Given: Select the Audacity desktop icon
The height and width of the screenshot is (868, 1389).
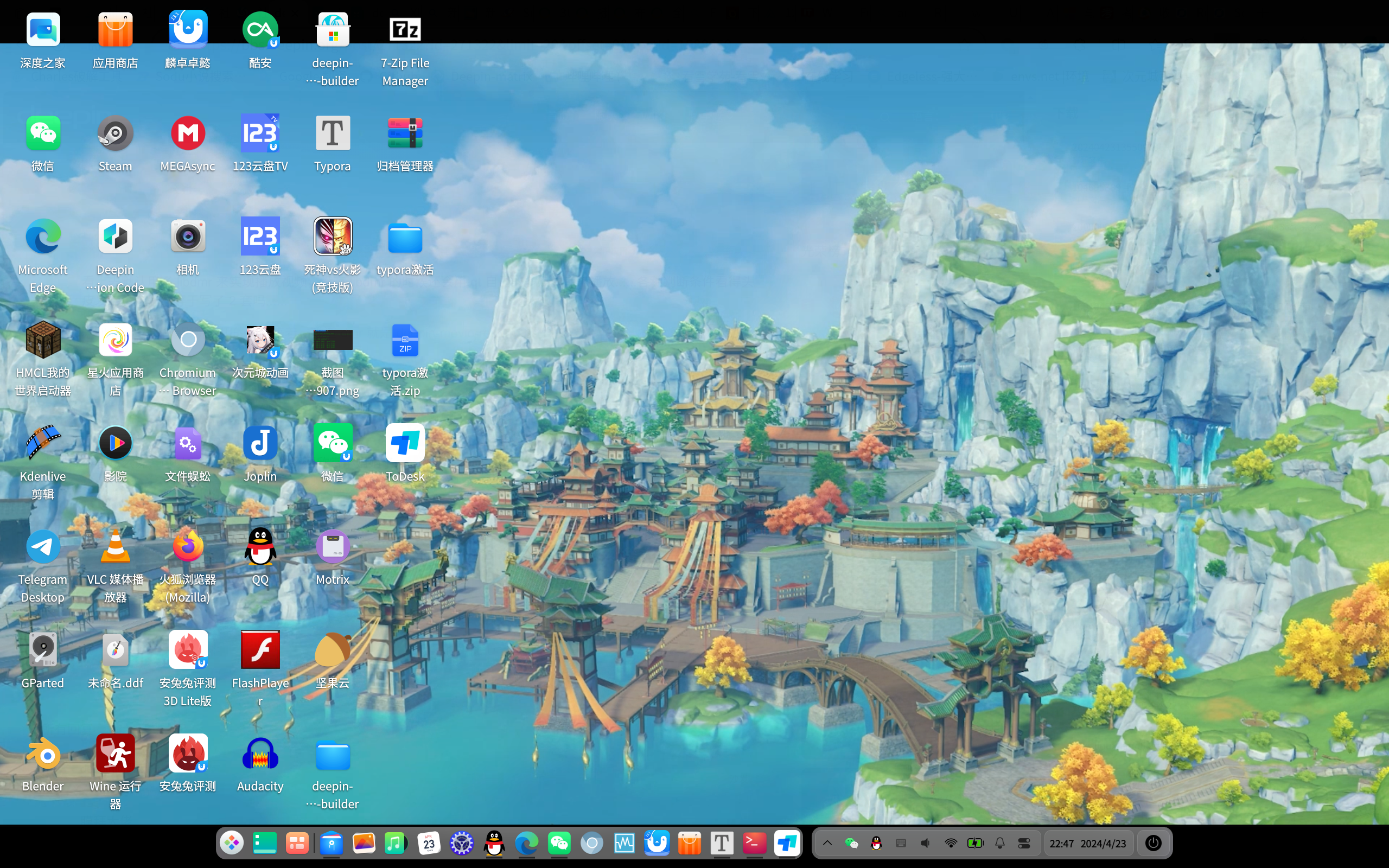Looking at the screenshot, I should pos(260,753).
